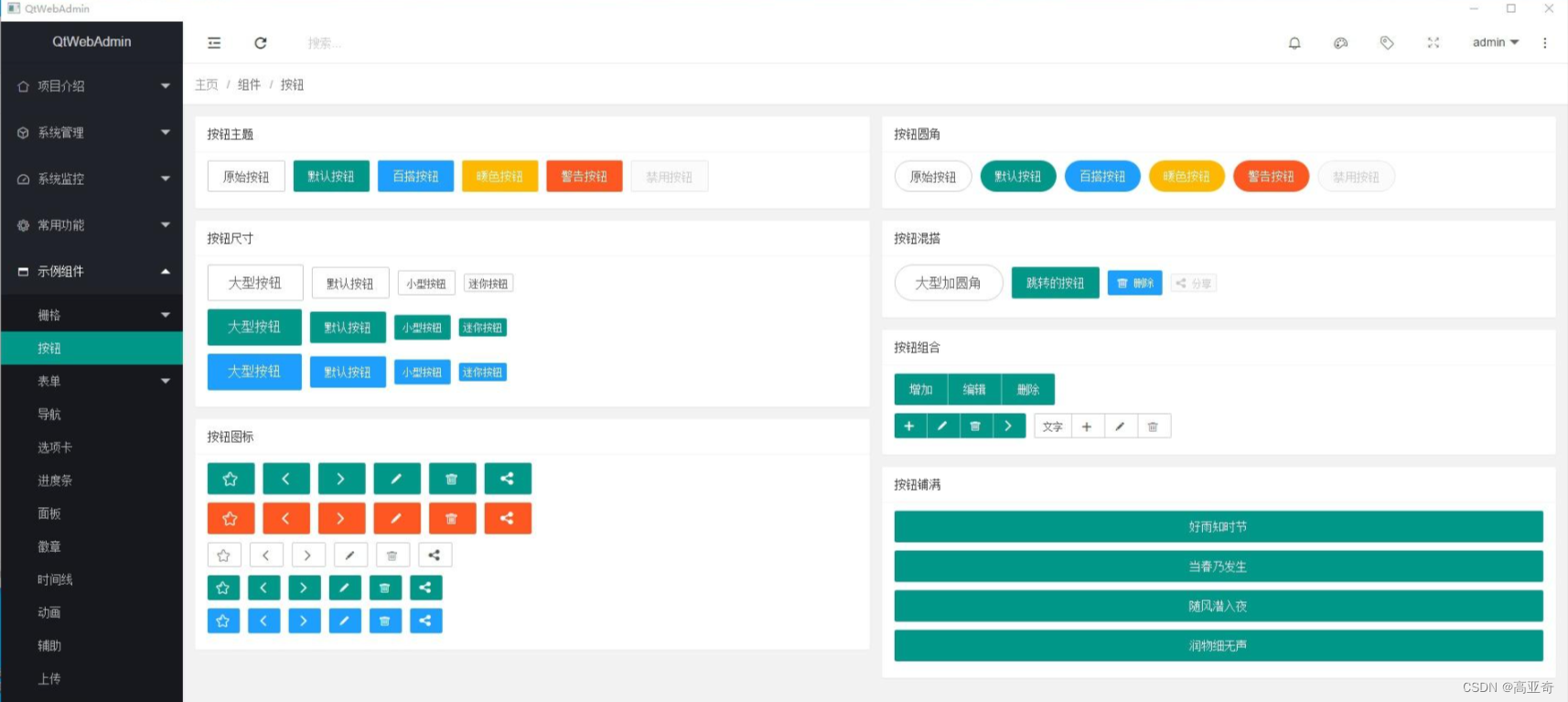Viewport: 1568px width, 702px height.
Task: Click the white 大型按钮
Action: [255, 283]
